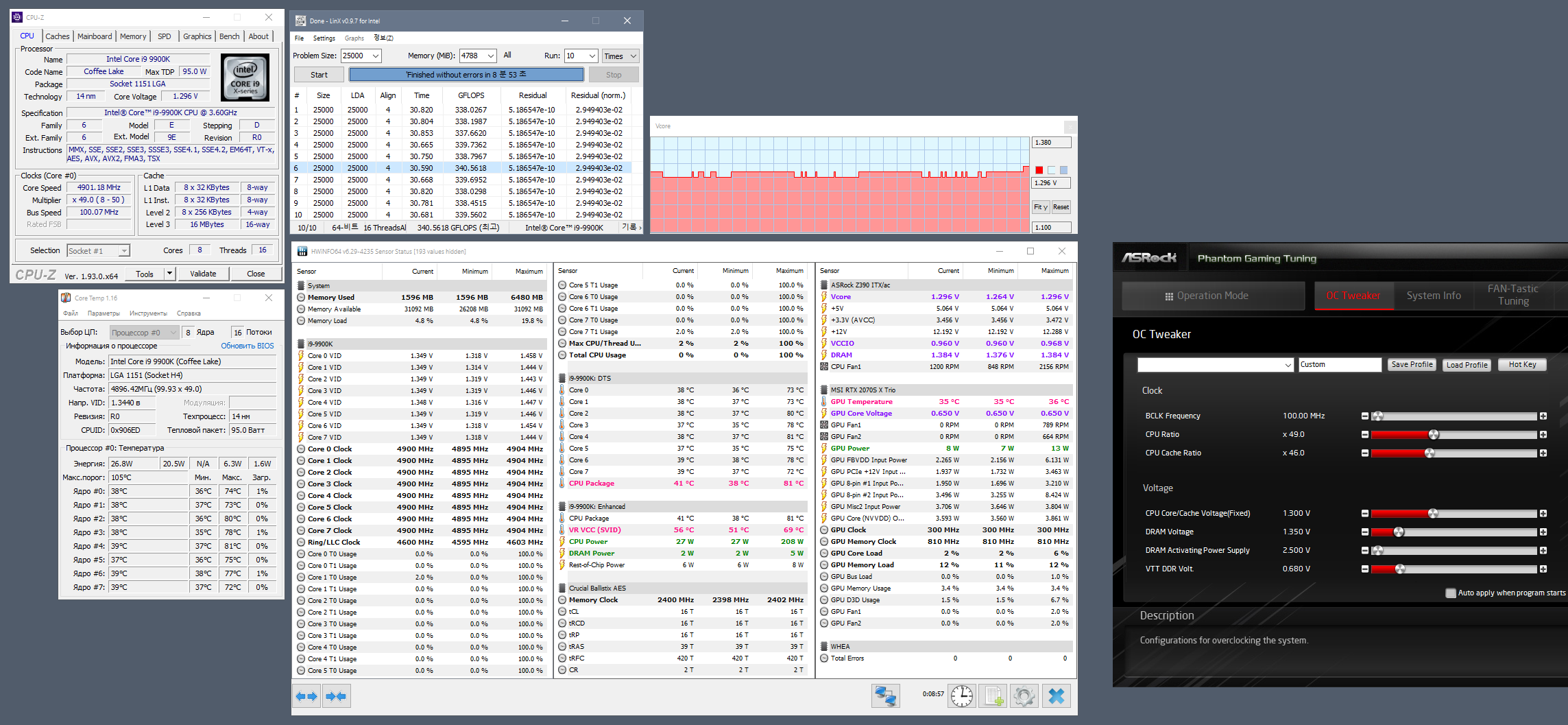Switch to CPU-Z Memory tab
The image size is (1568, 725).
pos(133,36)
